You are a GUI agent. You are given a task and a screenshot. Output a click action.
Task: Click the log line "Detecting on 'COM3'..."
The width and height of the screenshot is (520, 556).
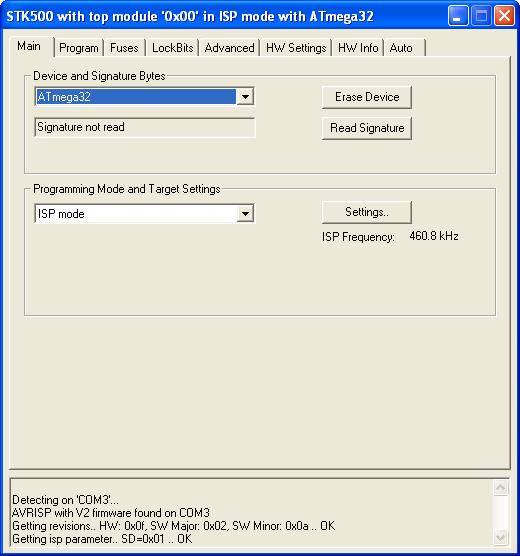point(65,500)
